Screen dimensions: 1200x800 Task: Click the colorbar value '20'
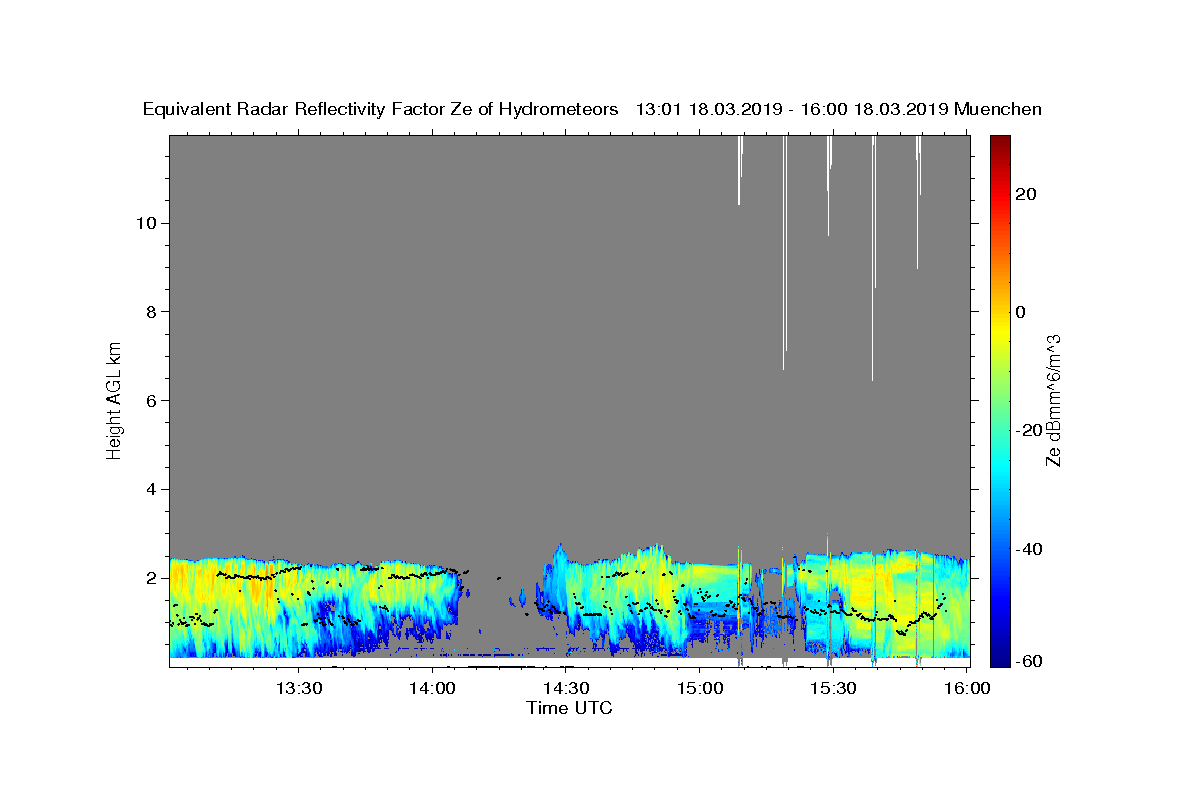coord(1026,194)
